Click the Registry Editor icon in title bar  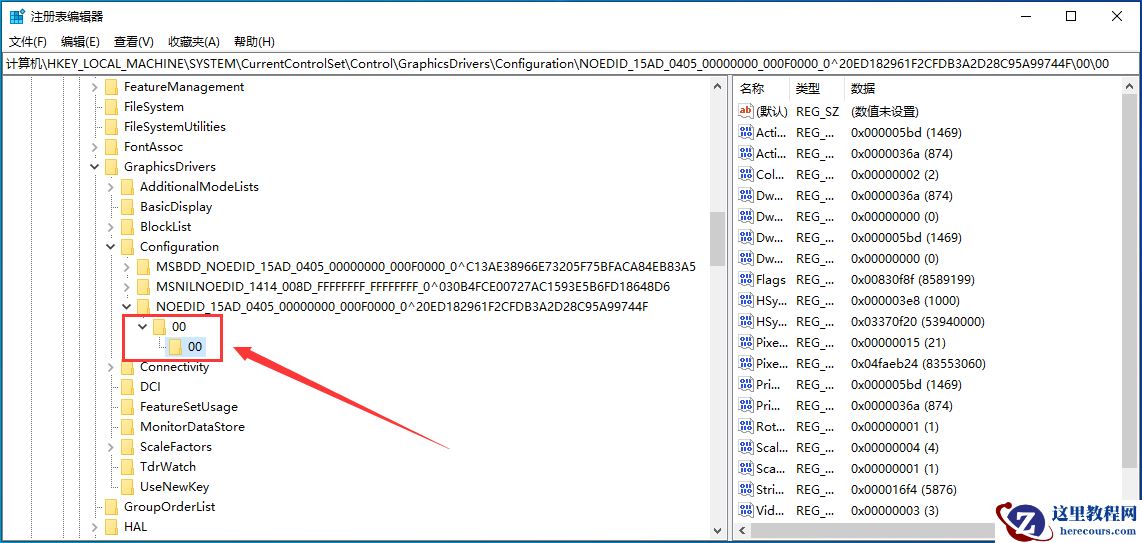[x=17, y=16]
